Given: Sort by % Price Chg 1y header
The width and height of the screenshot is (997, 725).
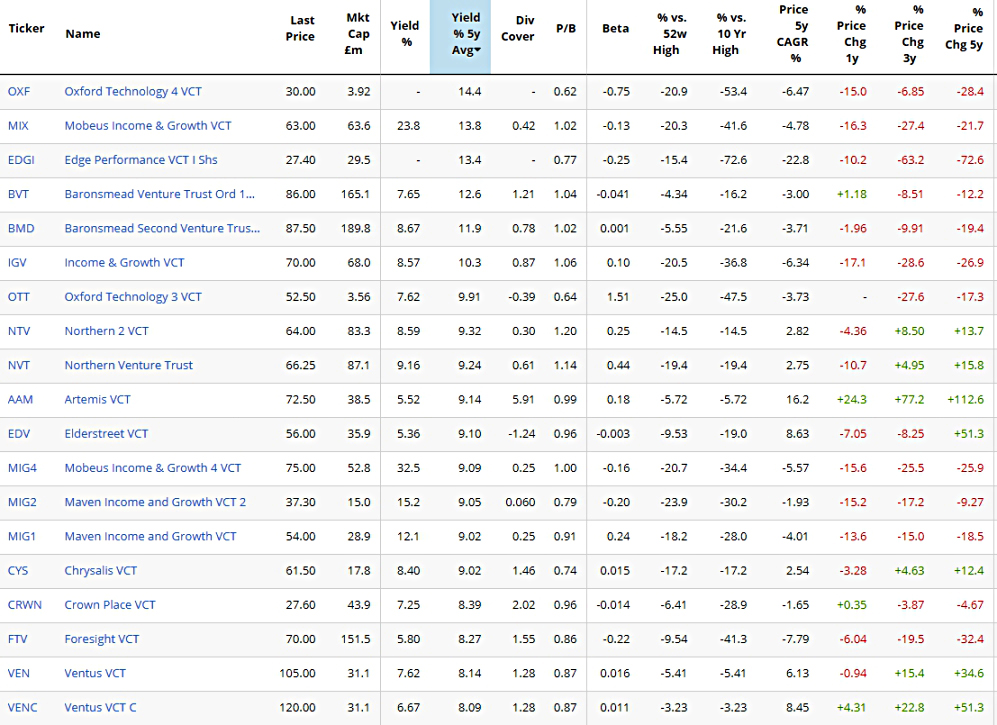Looking at the screenshot, I should [852, 34].
